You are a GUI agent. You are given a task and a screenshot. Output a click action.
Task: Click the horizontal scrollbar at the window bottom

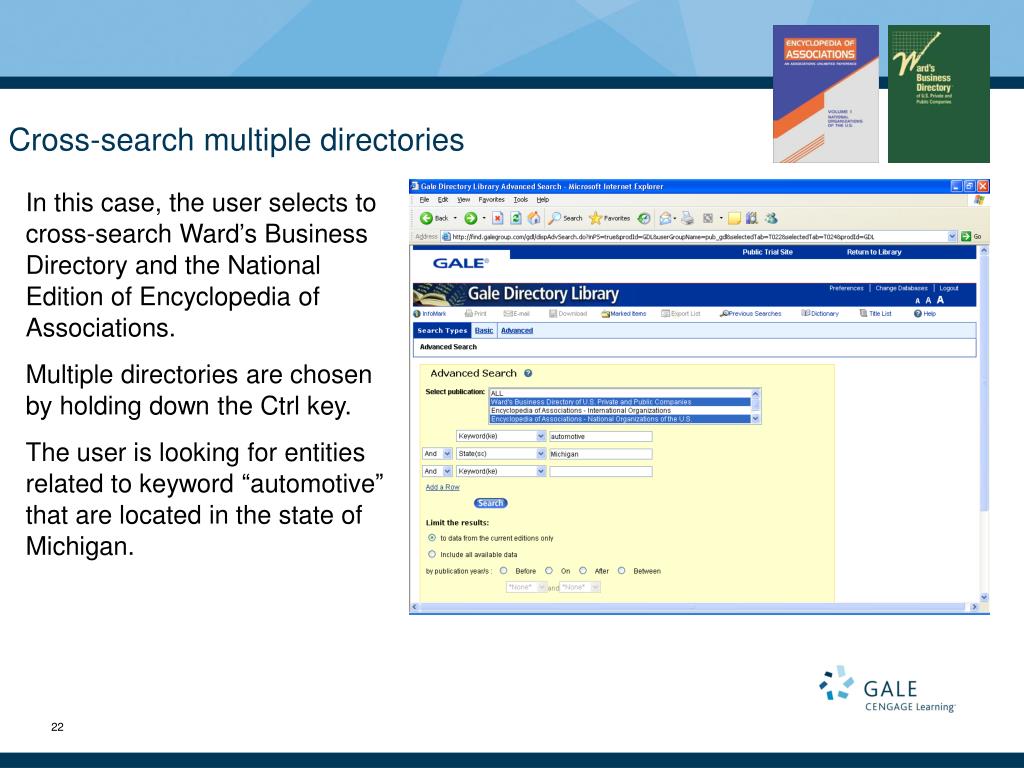[694, 607]
